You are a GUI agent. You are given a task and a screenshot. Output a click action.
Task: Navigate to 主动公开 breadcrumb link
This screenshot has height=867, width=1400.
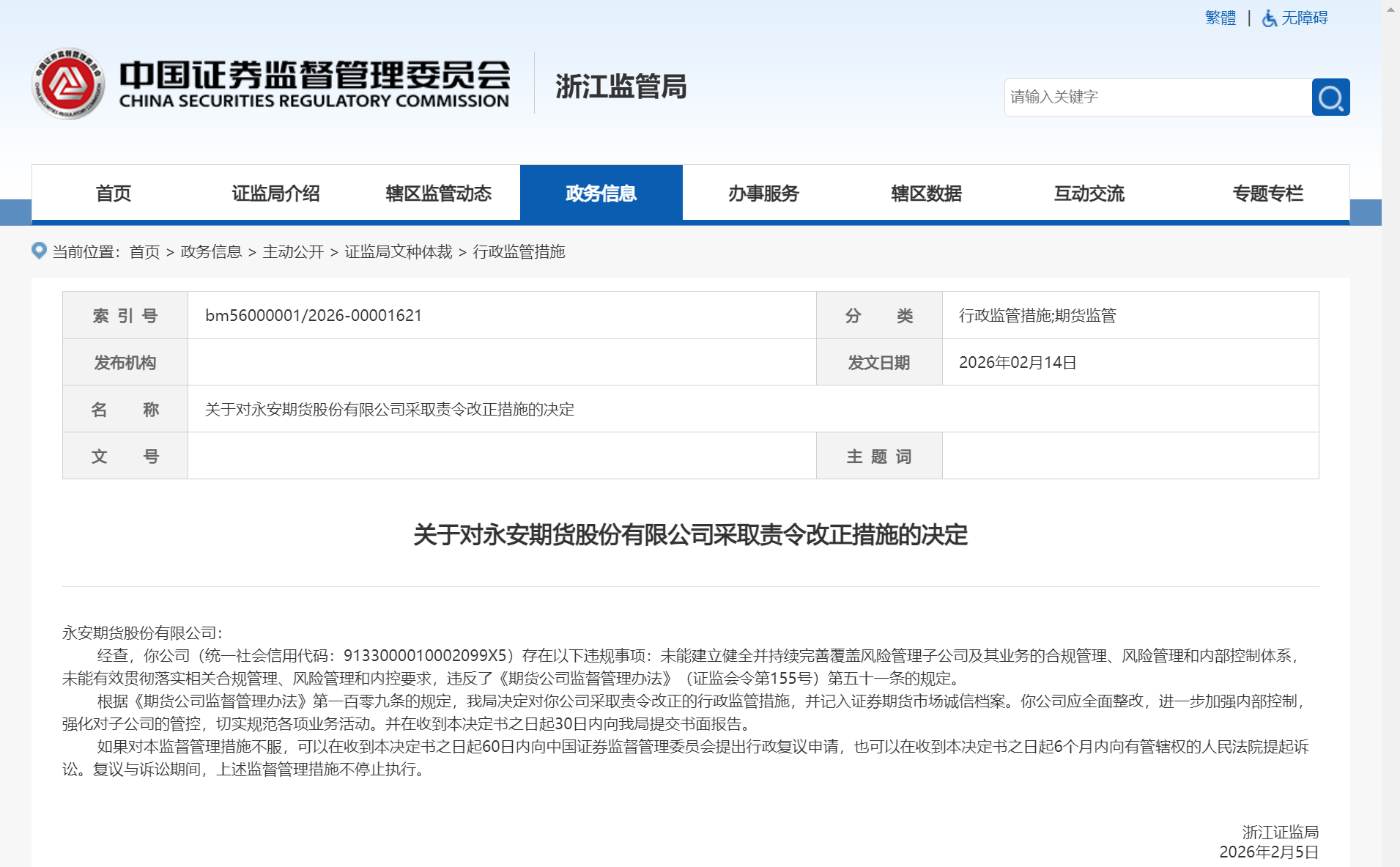pyautogui.click(x=293, y=252)
